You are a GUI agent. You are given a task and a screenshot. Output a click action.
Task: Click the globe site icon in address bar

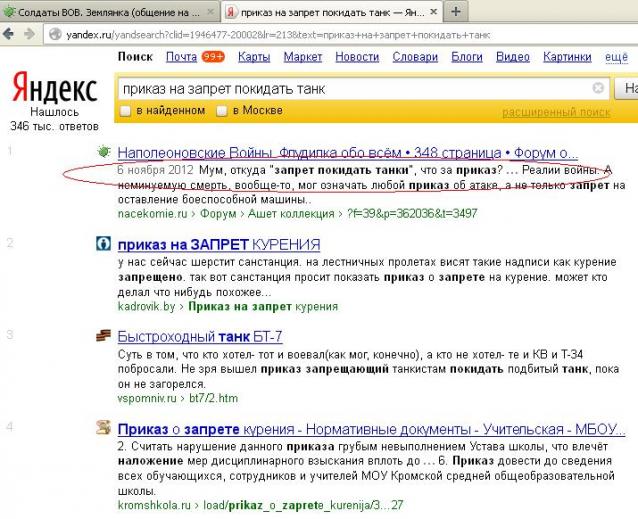coord(55,35)
